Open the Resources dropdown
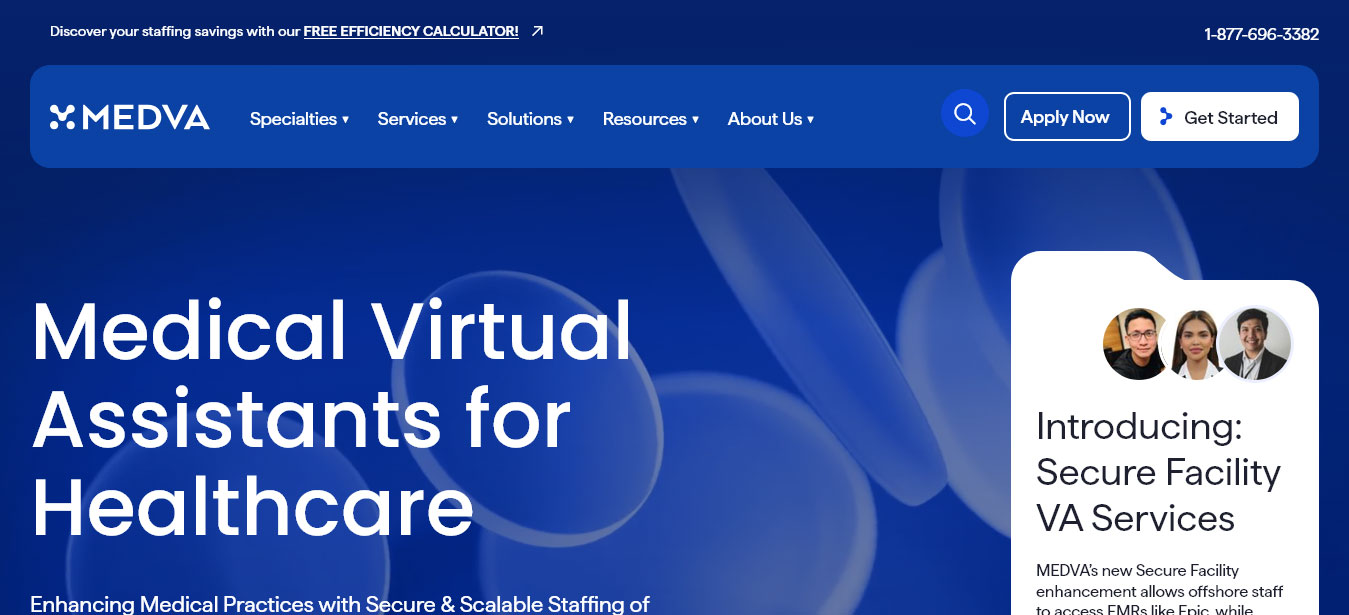The width and height of the screenshot is (1349, 615). (651, 119)
